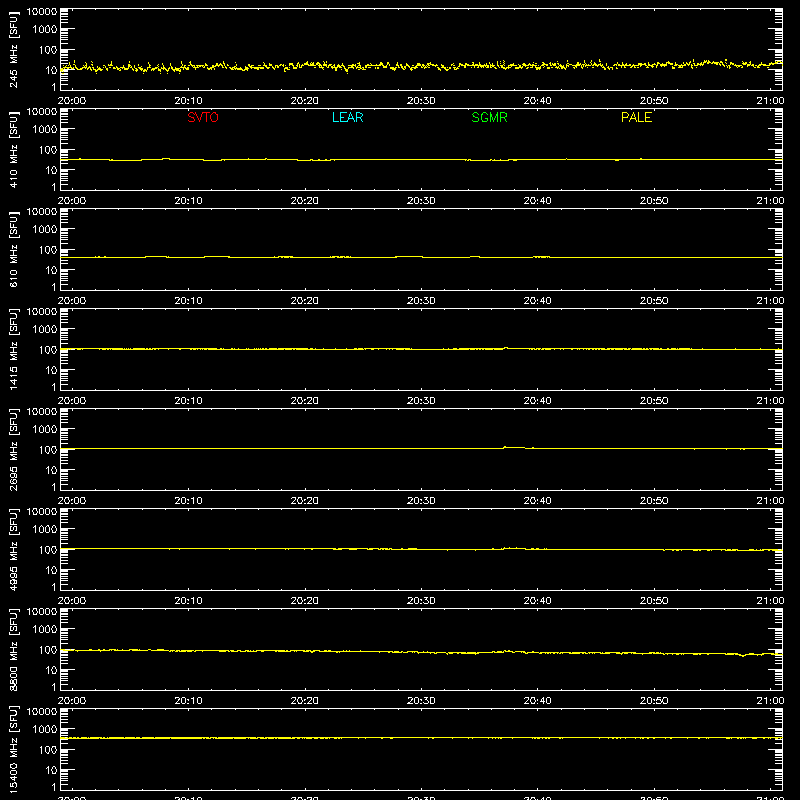
Task: Click the 1000 label on 410 MHz axis
Action: pos(45,130)
